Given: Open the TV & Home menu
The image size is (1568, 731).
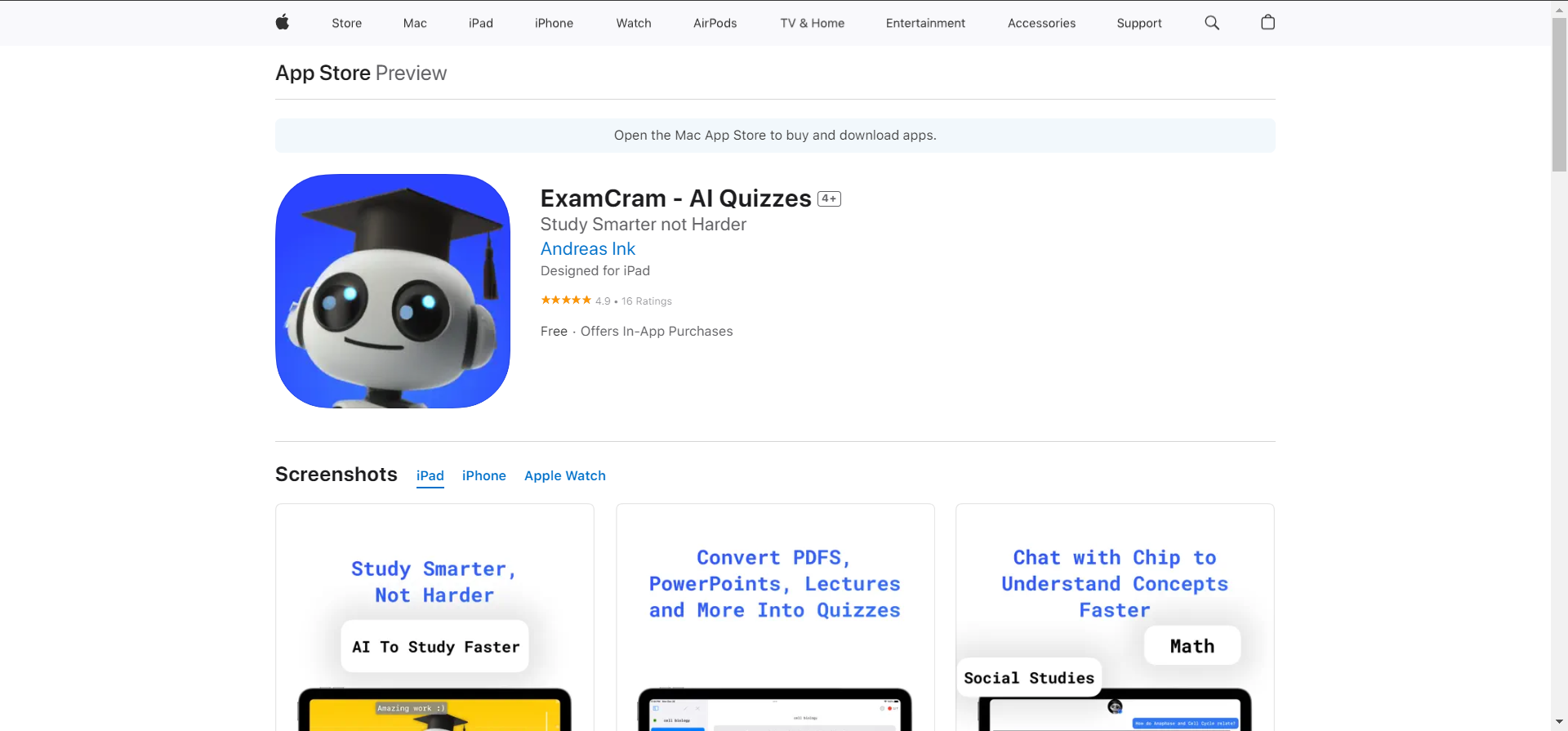Looking at the screenshot, I should coord(813,23).
